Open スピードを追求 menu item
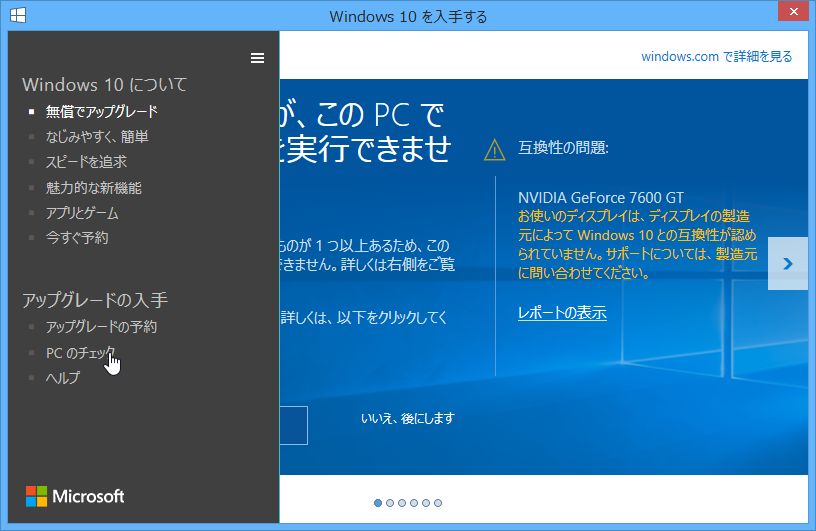Image resolution: width=816 pixels, height=531 pixels. click(x=86, y=161)
